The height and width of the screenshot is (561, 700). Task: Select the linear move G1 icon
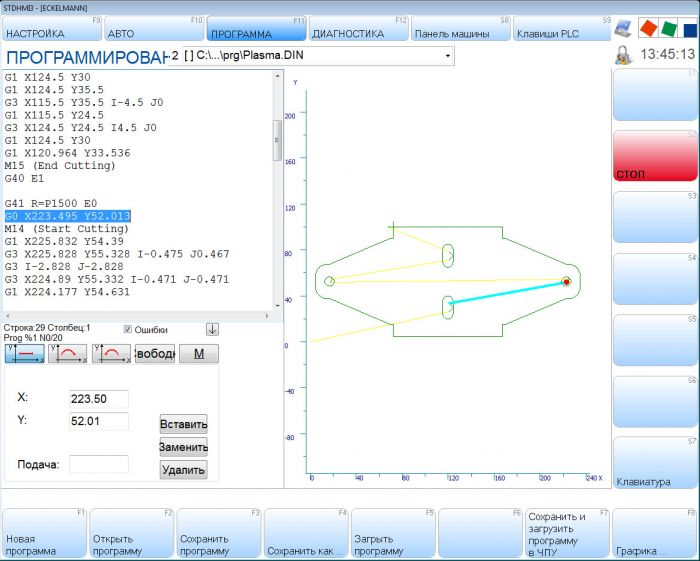pos(24,353)
